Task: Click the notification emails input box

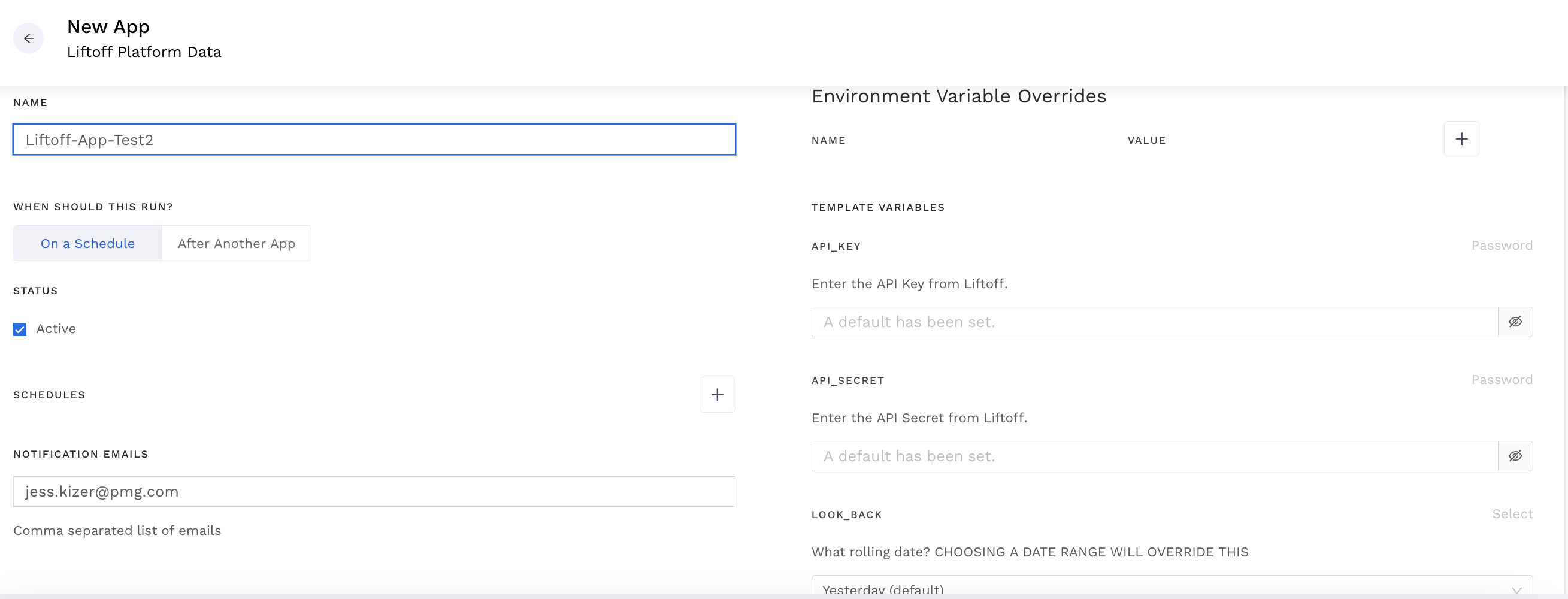Action: [x=374, y=492]
